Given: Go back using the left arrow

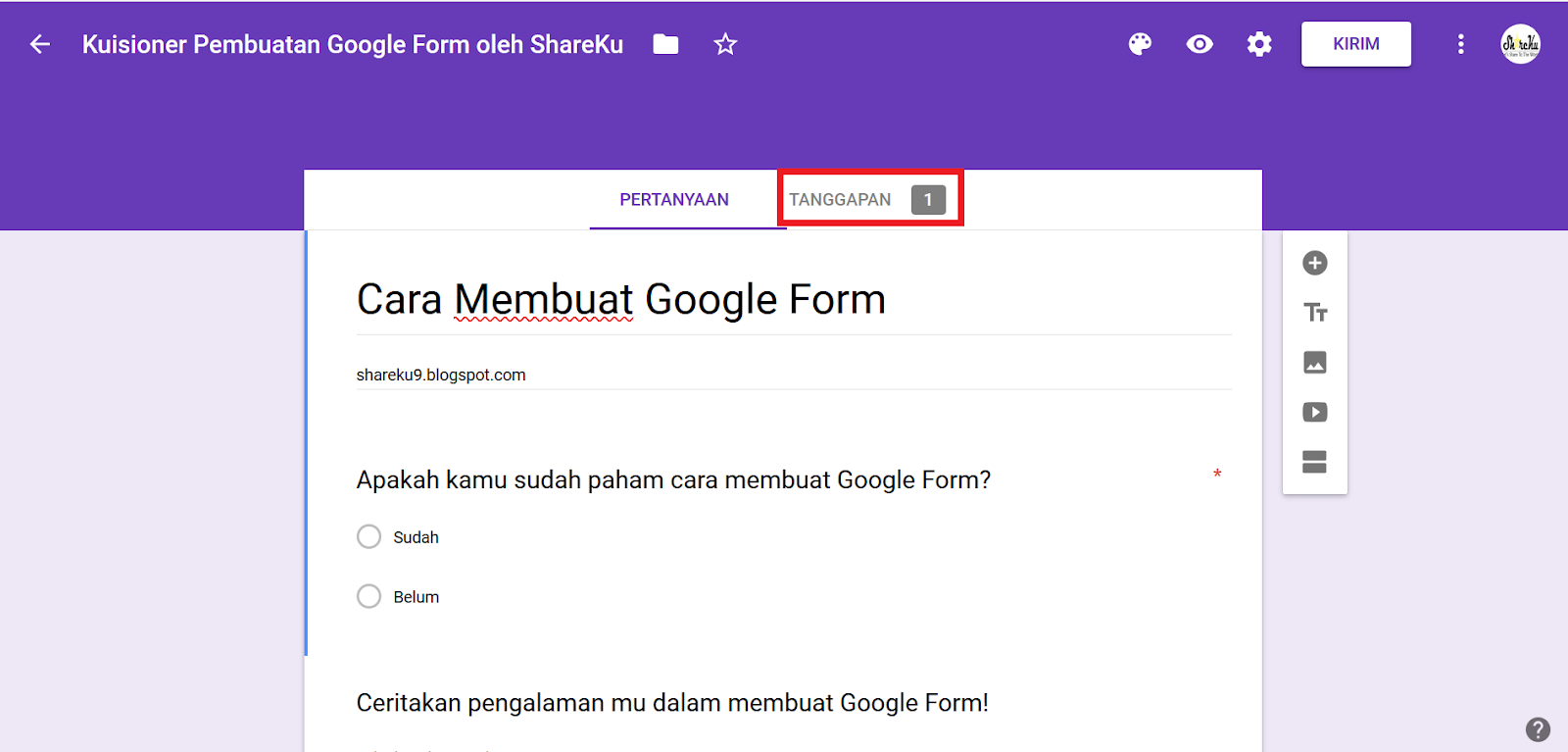Looking at the screenshot, I should pyautogui.click(x=39, y=44).
